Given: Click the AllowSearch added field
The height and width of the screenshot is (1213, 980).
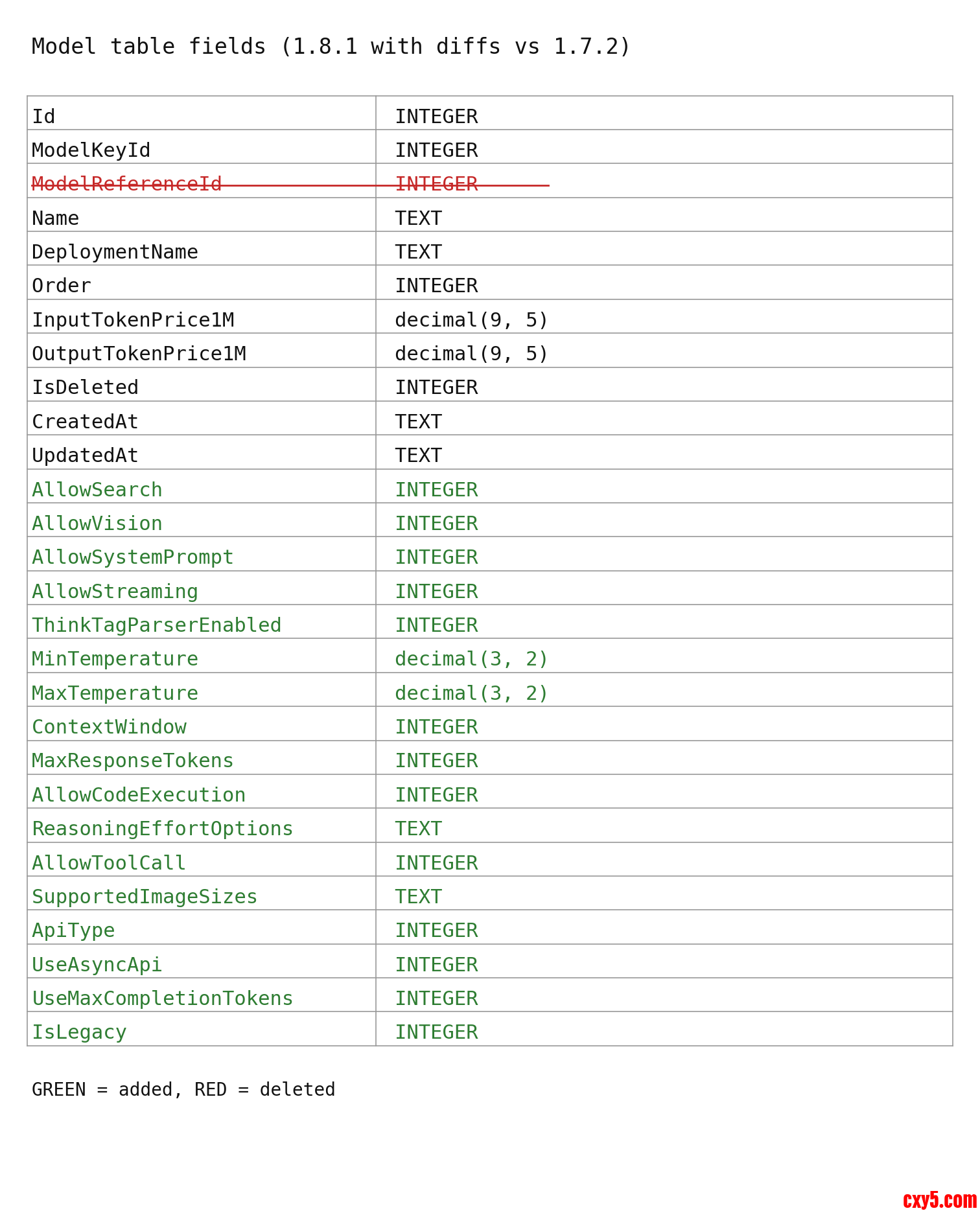Looking at the screenshot, I should 97,490.
